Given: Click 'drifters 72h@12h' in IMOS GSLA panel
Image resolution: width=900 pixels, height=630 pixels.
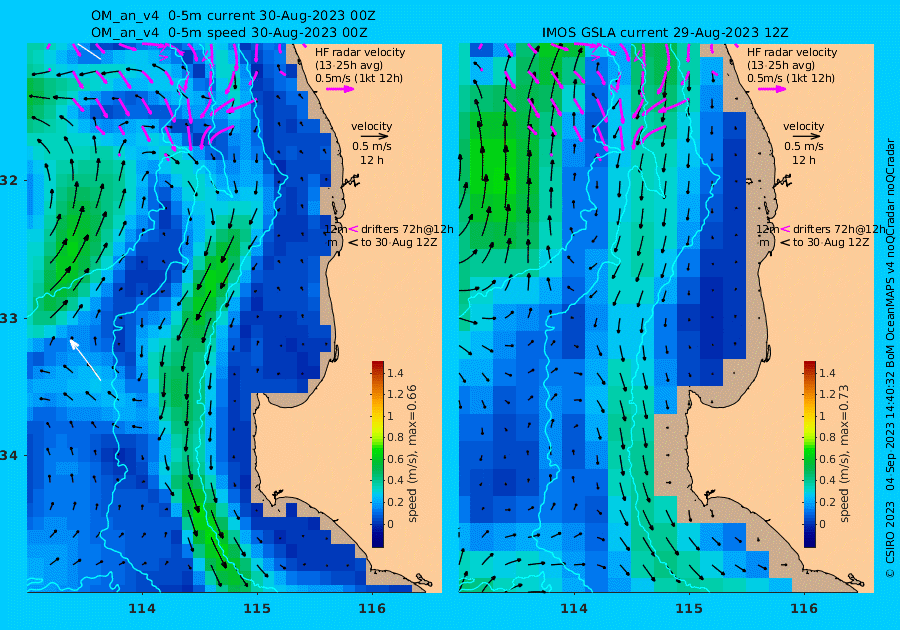Looking at the screenshot, I should tap(839, 229).
